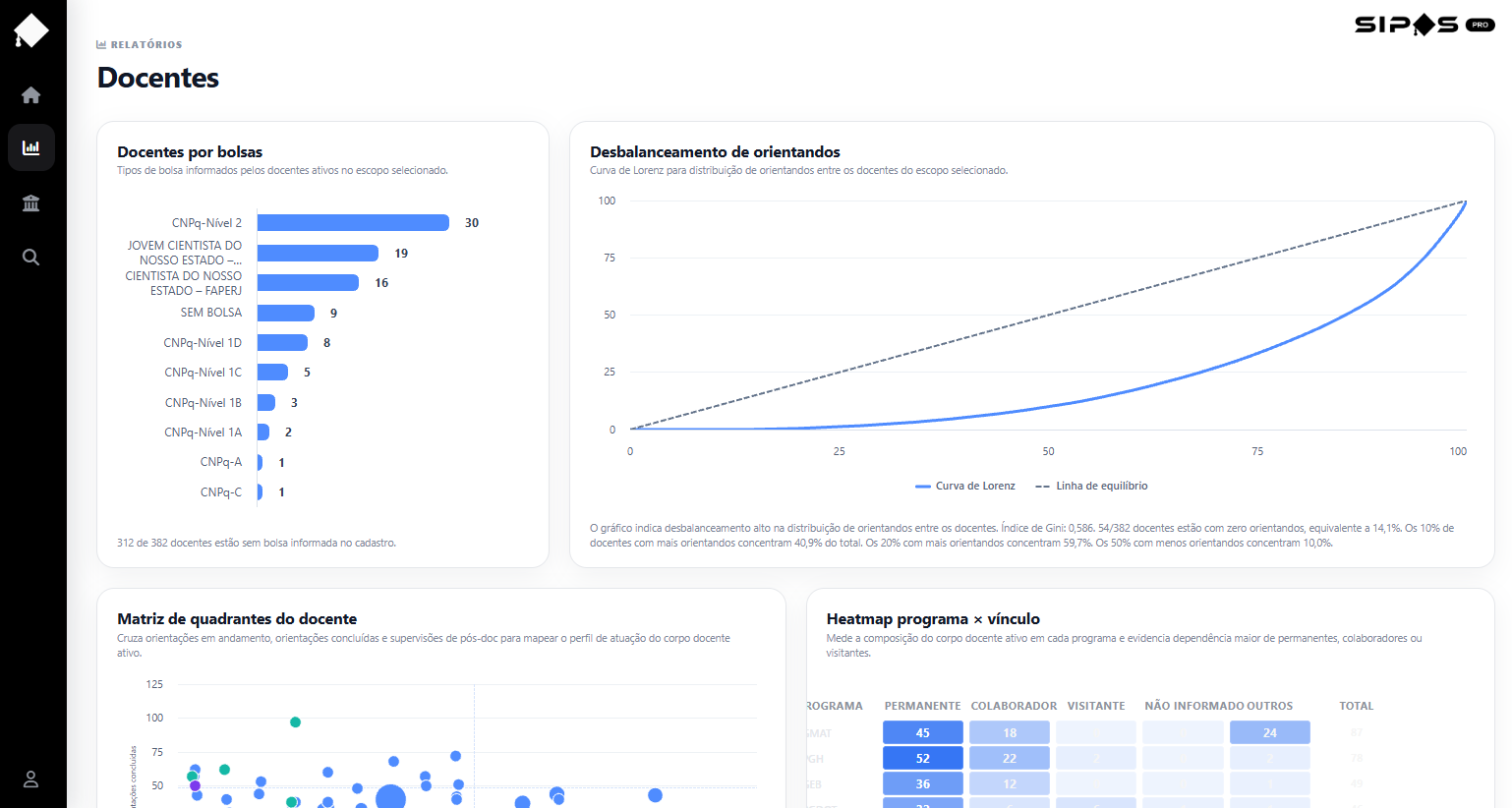Click the purple dot in scatter chart
The height and width of the screenshot is (808, 1512).
[x=195, y=785]
